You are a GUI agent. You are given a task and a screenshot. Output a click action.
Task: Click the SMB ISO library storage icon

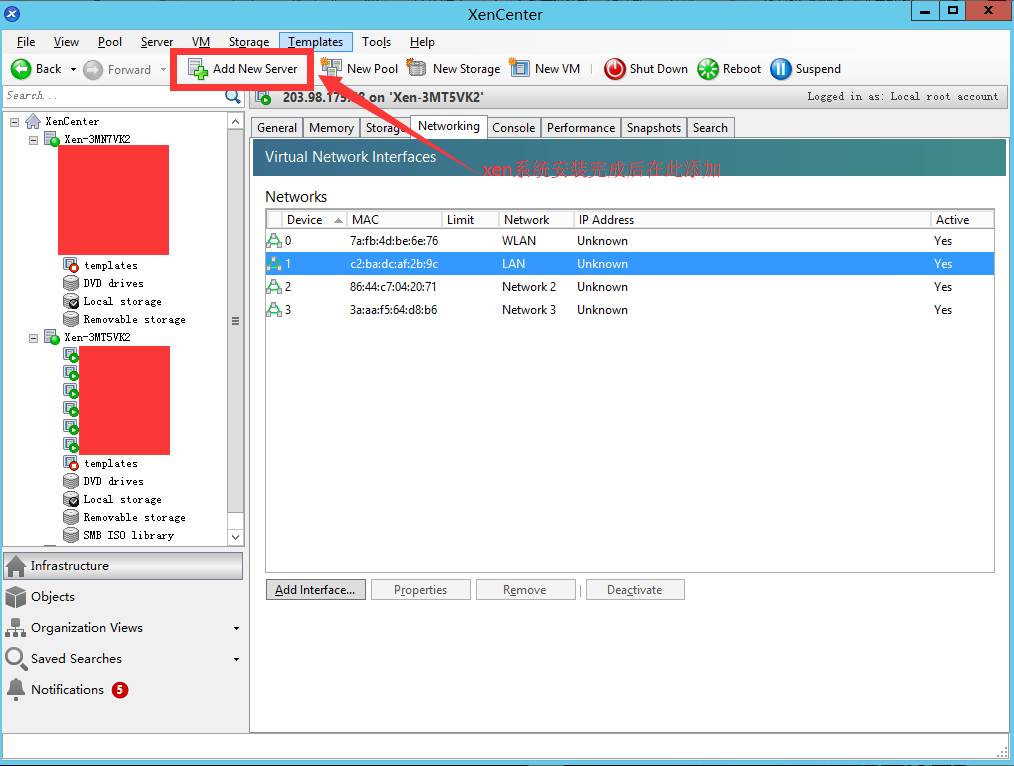pos(71,535)
